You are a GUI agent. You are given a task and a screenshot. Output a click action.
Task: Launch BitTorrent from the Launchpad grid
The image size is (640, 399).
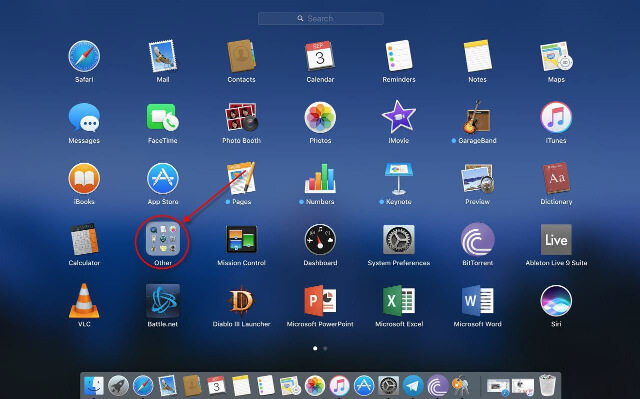point(477,239)
